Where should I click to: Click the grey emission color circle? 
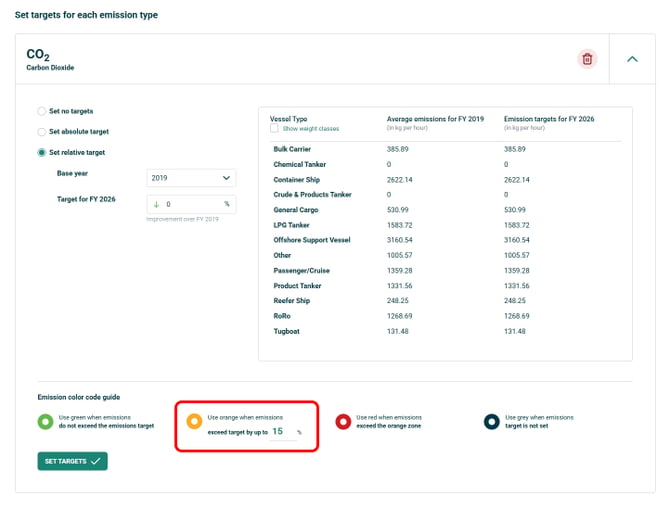[491, 421]
